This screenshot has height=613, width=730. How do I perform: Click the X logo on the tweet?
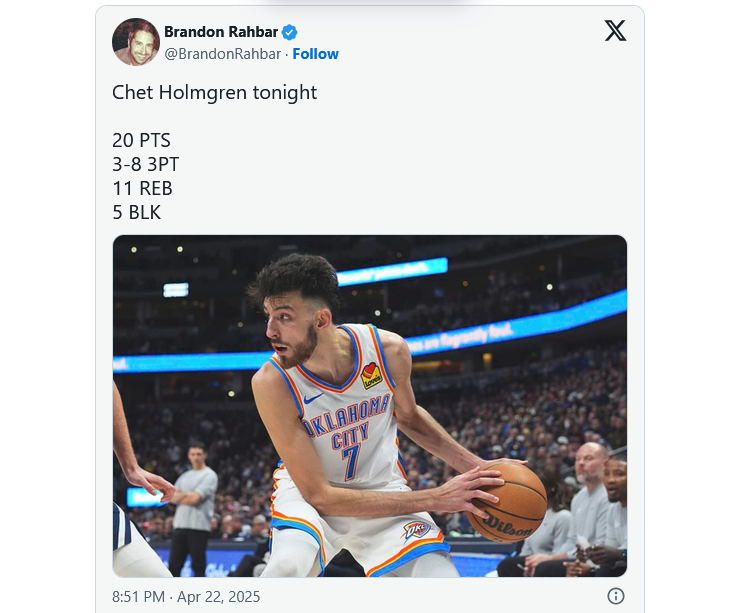click(615, 31)
